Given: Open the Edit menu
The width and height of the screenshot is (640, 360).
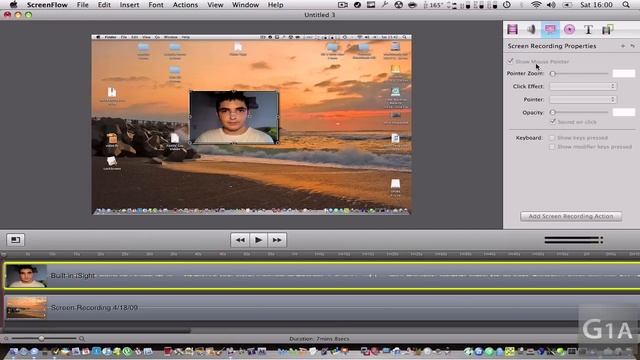Looking at the screenshot, I should pyautogui.click(x=104, y=5).
